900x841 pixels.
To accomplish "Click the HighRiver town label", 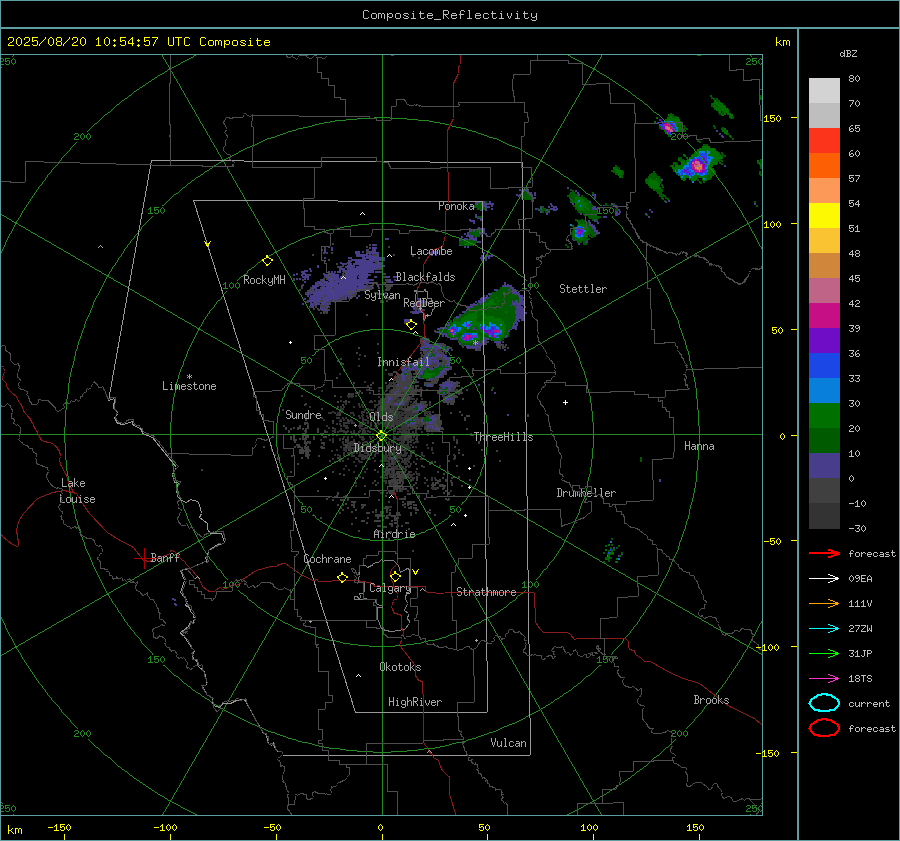I will [x=415, y=702].
